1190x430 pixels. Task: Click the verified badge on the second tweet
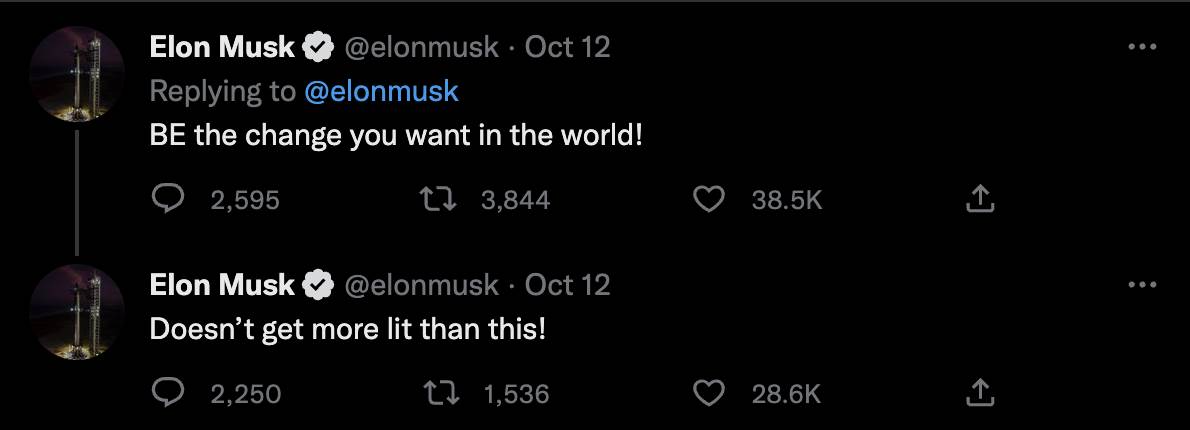[x=319, y=285]
